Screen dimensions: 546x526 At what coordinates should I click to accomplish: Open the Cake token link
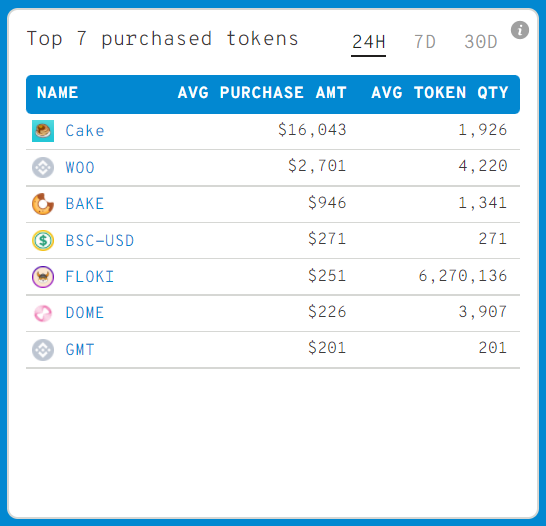85,131
